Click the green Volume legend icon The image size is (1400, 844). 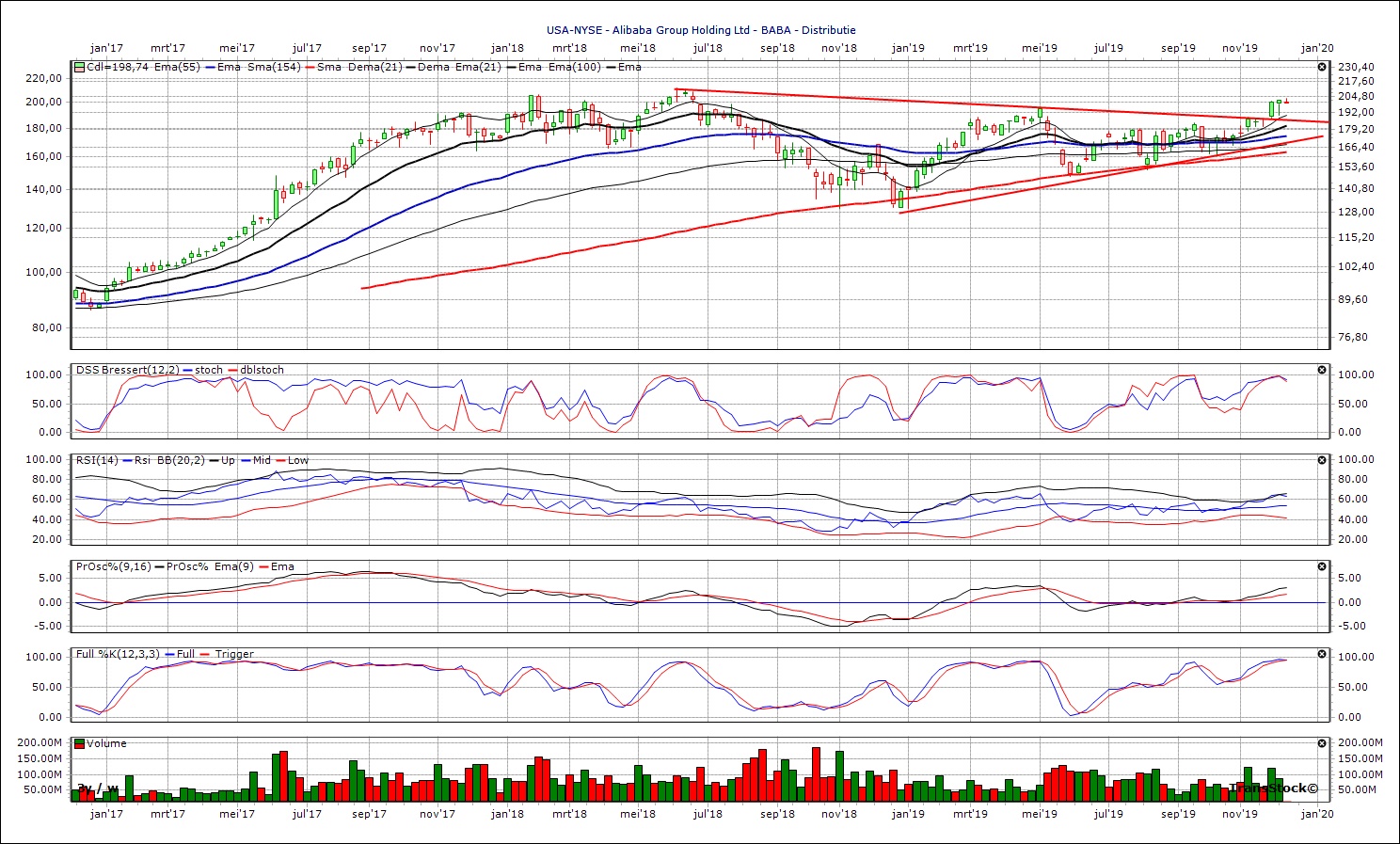80,743
